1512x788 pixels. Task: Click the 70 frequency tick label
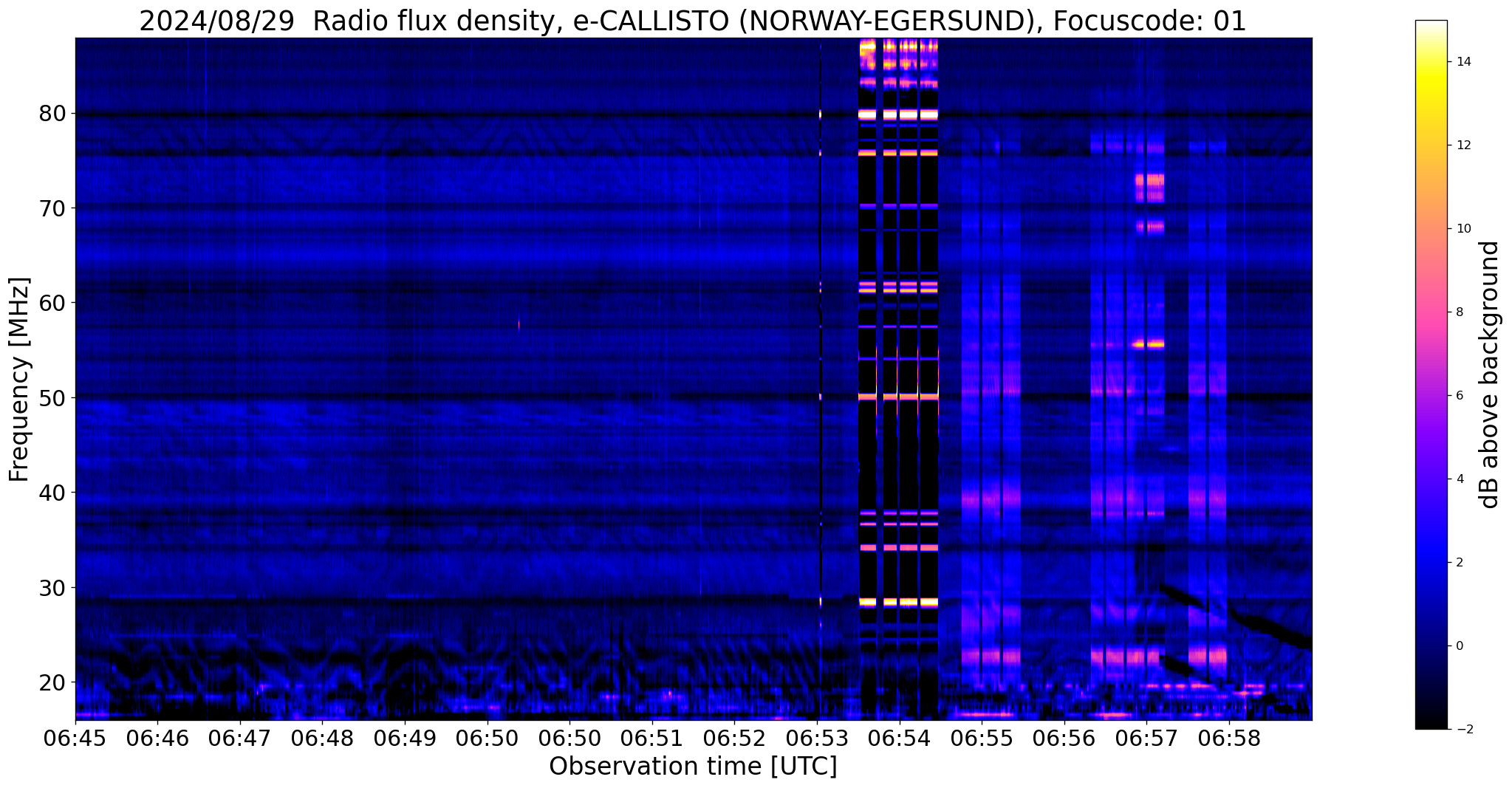53,208
